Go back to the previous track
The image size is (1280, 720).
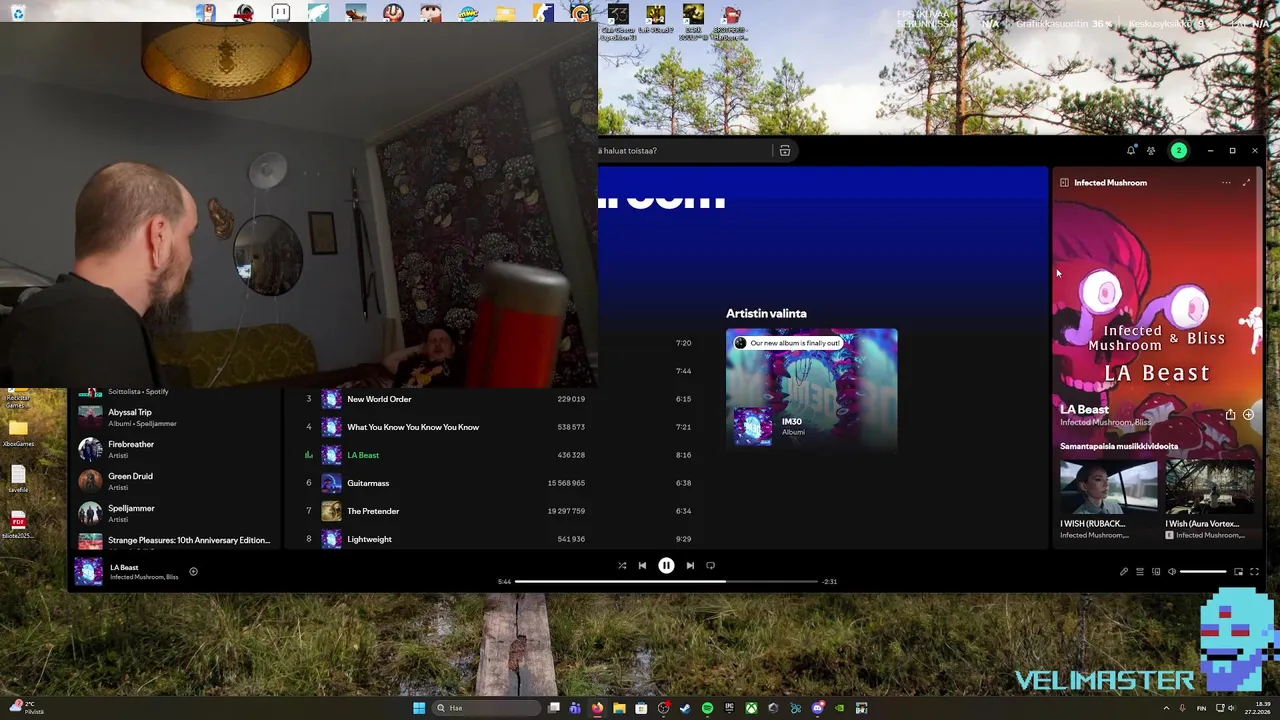pyautogui.click(x=642, y=565)
